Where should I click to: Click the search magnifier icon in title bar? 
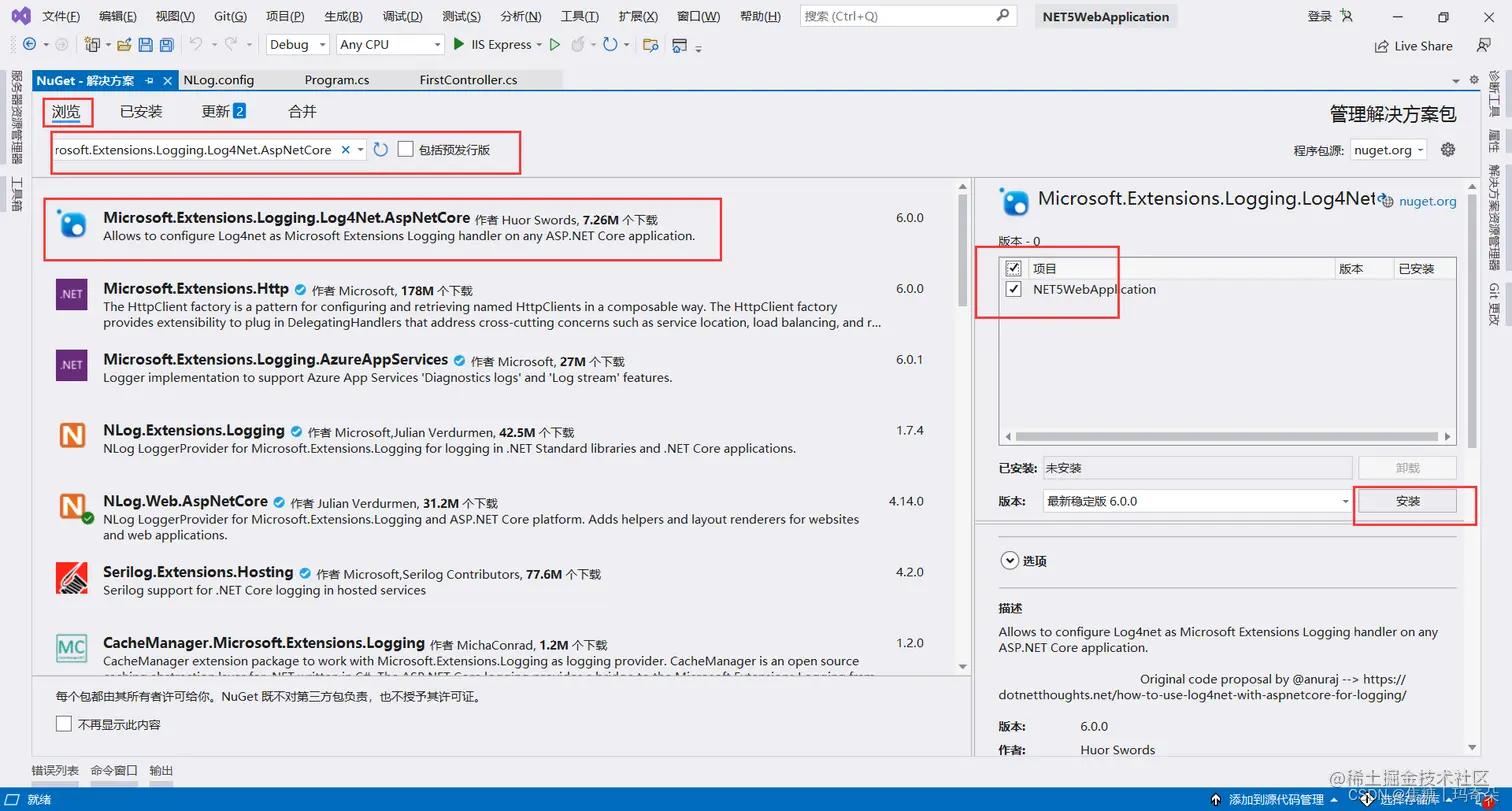(1003, 16)
